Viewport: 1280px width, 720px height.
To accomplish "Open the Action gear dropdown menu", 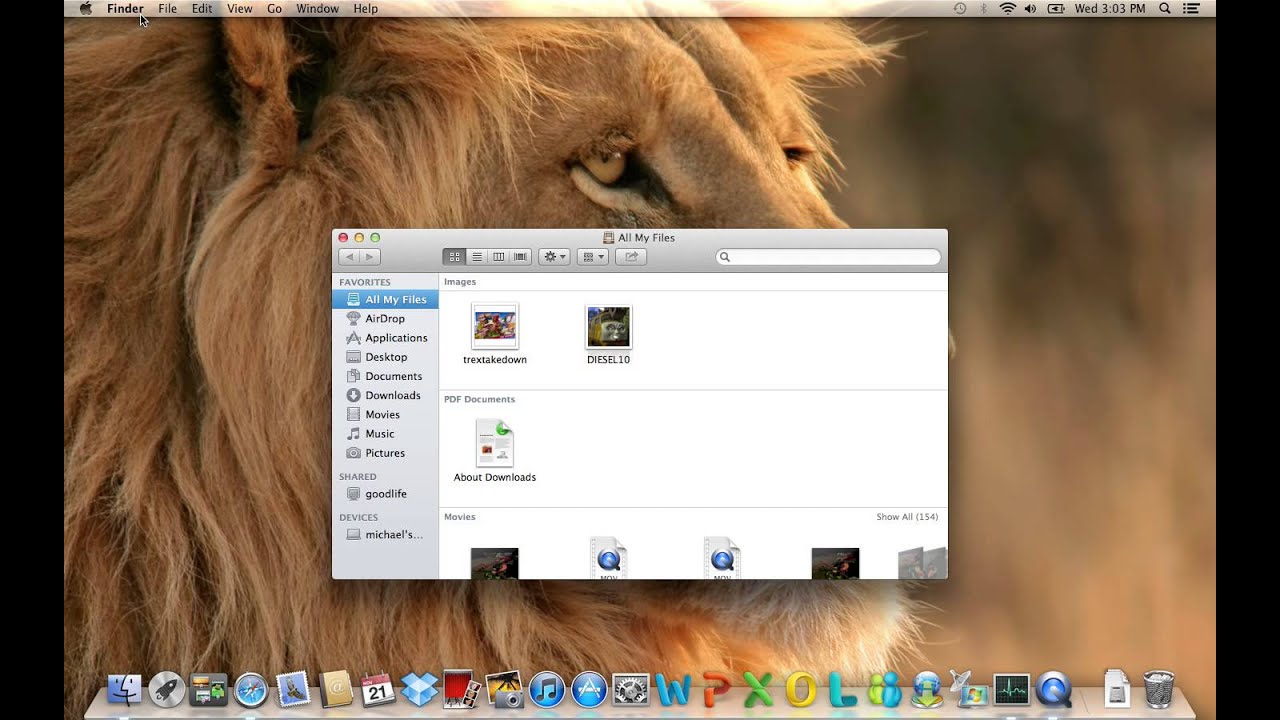I will pos(554,256).
